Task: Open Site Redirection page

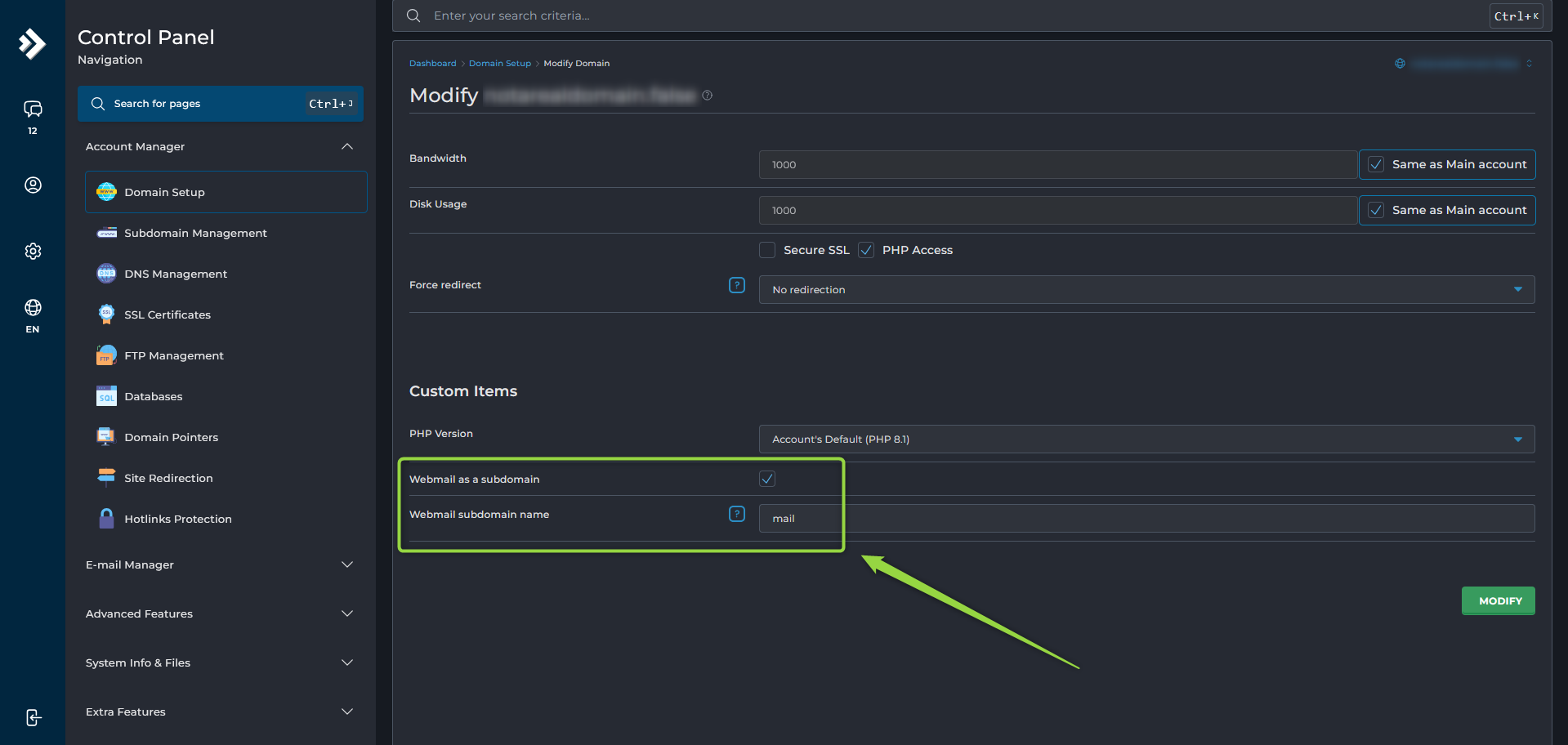Action: 226,478
